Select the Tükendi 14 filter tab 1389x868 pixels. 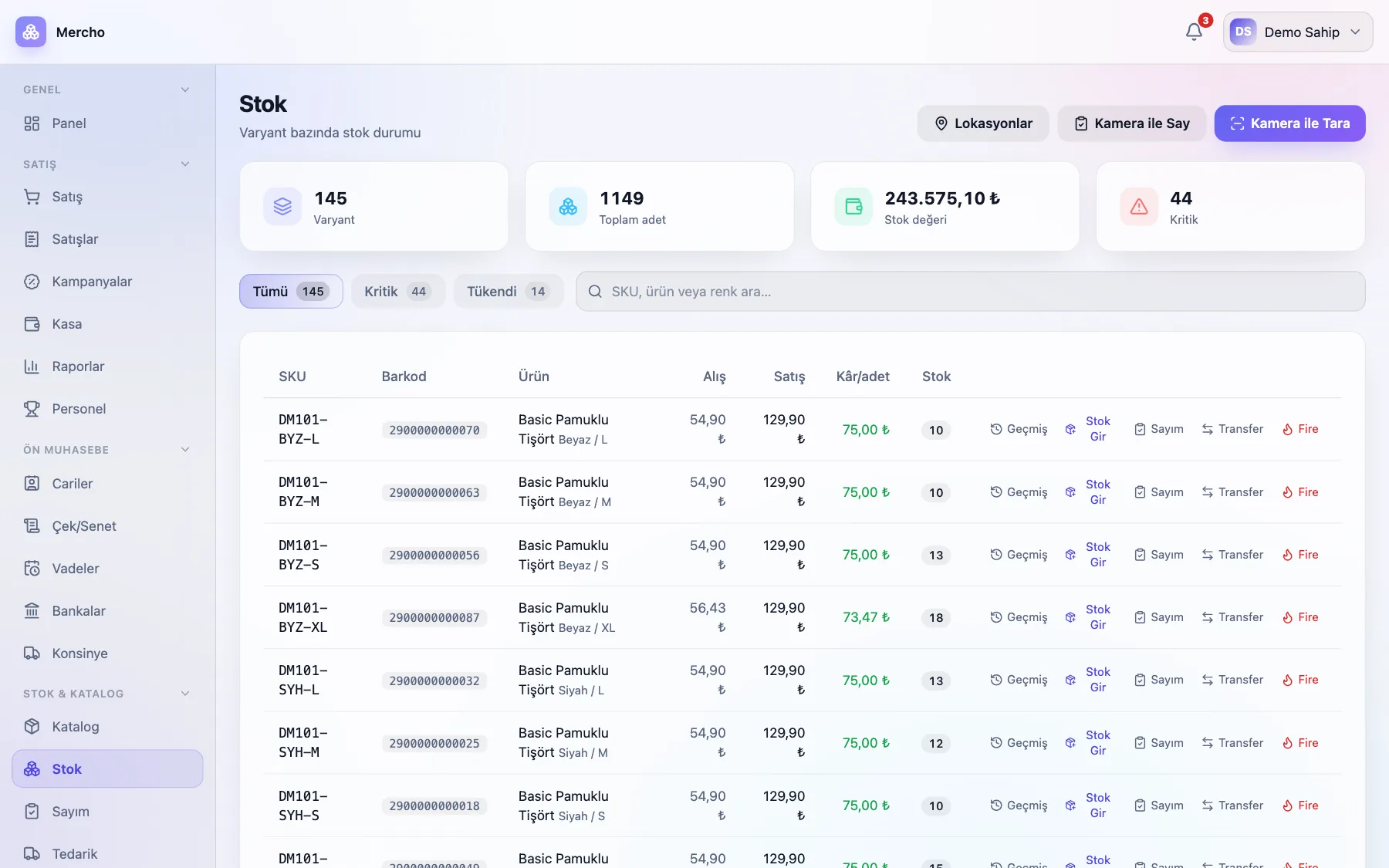click(x=508, y=291)
